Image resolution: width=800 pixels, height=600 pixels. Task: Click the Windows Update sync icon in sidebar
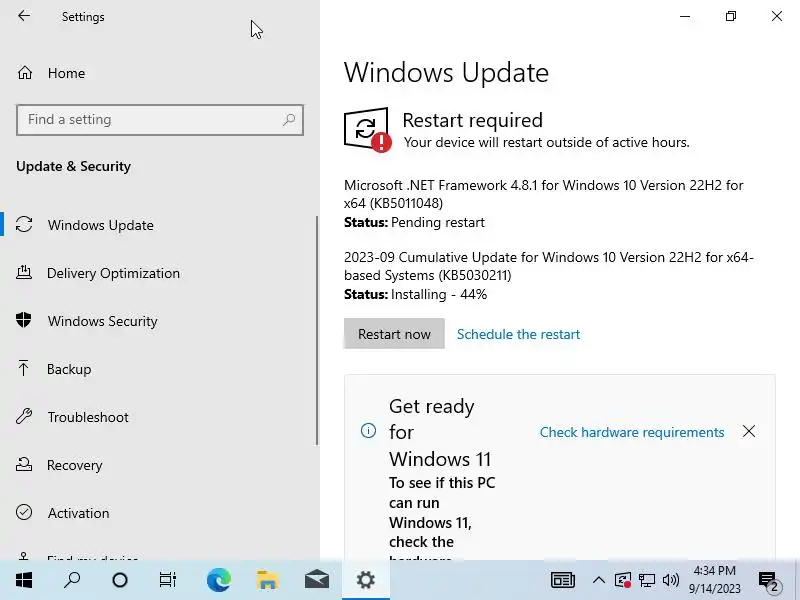click(24, 224)
